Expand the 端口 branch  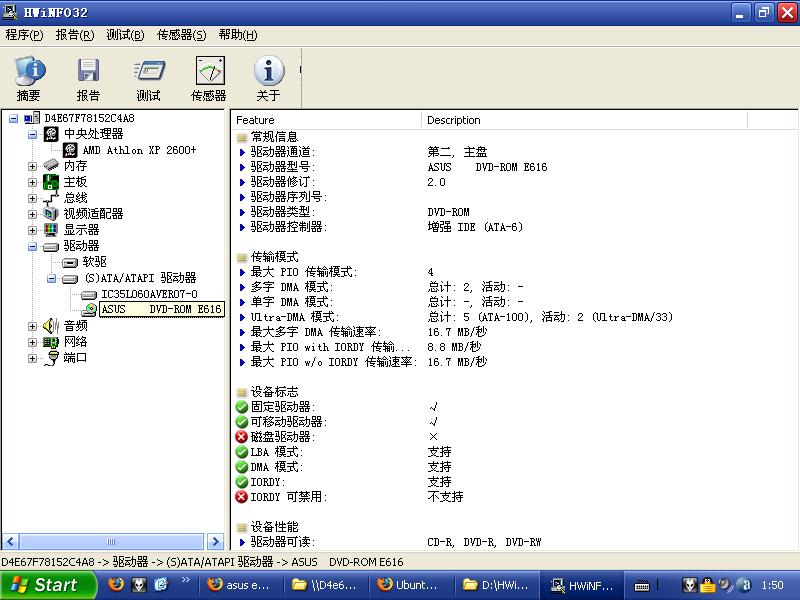tap(33, 358)
